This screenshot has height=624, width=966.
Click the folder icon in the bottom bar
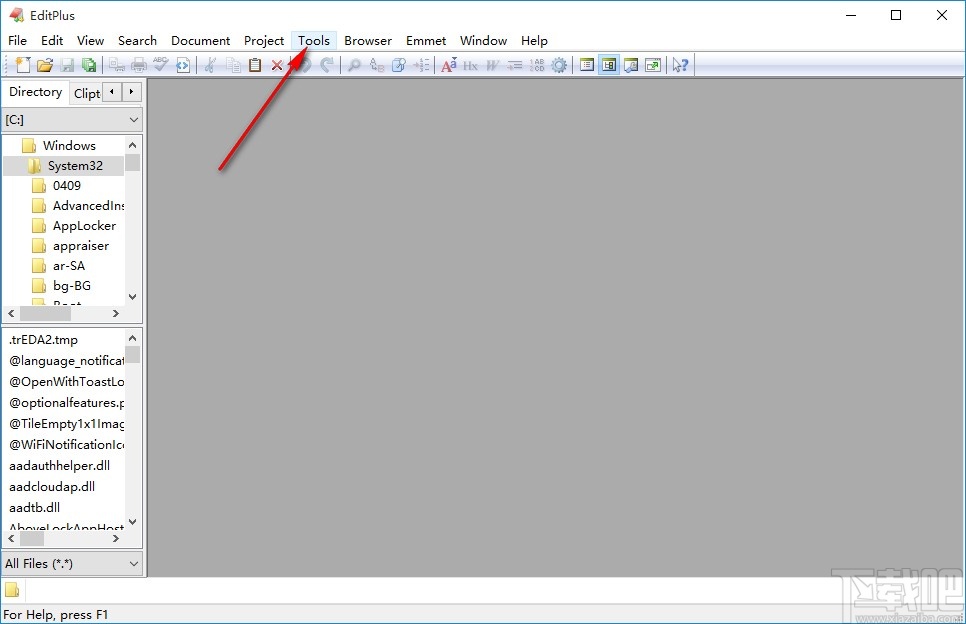pyautogui.click(x=12, y=590)
